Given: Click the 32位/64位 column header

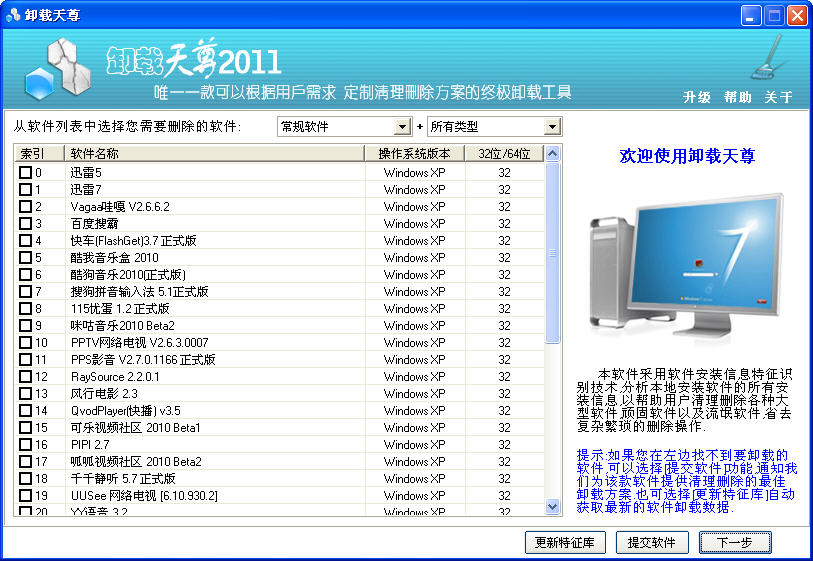Looking at the screenshot, I should pos(504,153).
